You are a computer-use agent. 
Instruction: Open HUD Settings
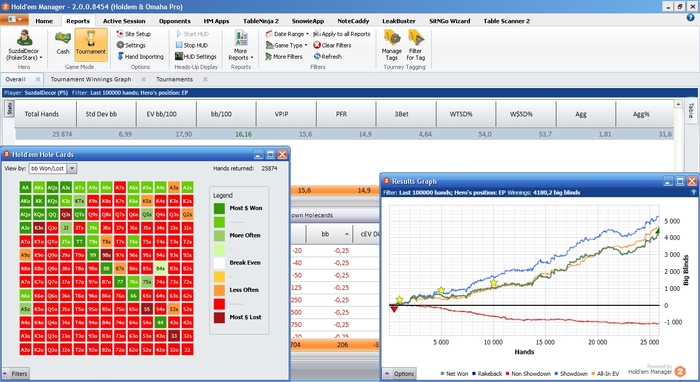pyautogui.click(x=196, y=57)
